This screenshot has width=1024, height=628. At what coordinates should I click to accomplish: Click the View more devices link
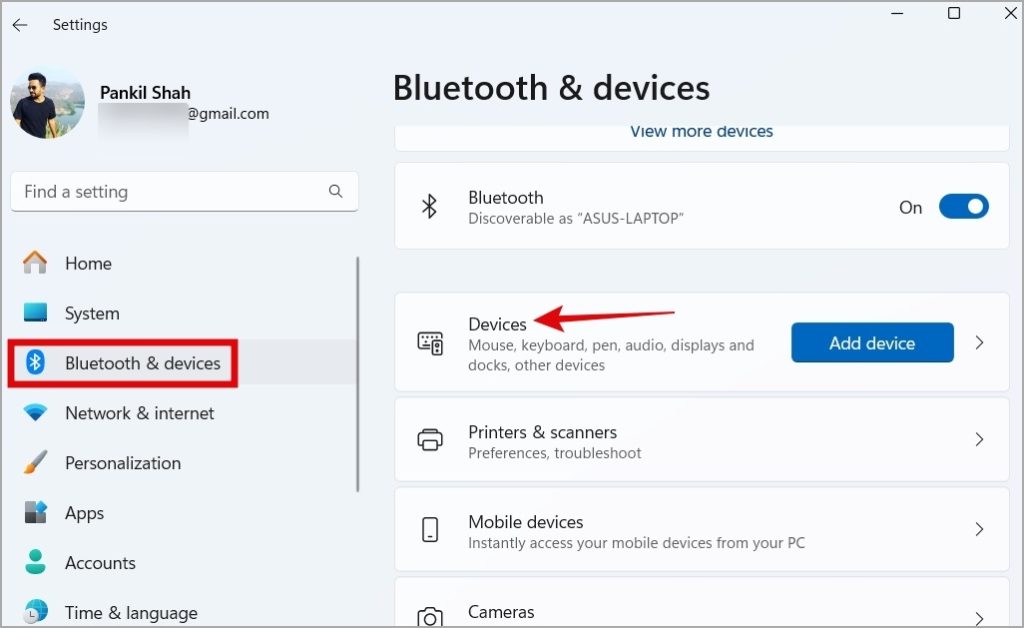click(701, 131)
